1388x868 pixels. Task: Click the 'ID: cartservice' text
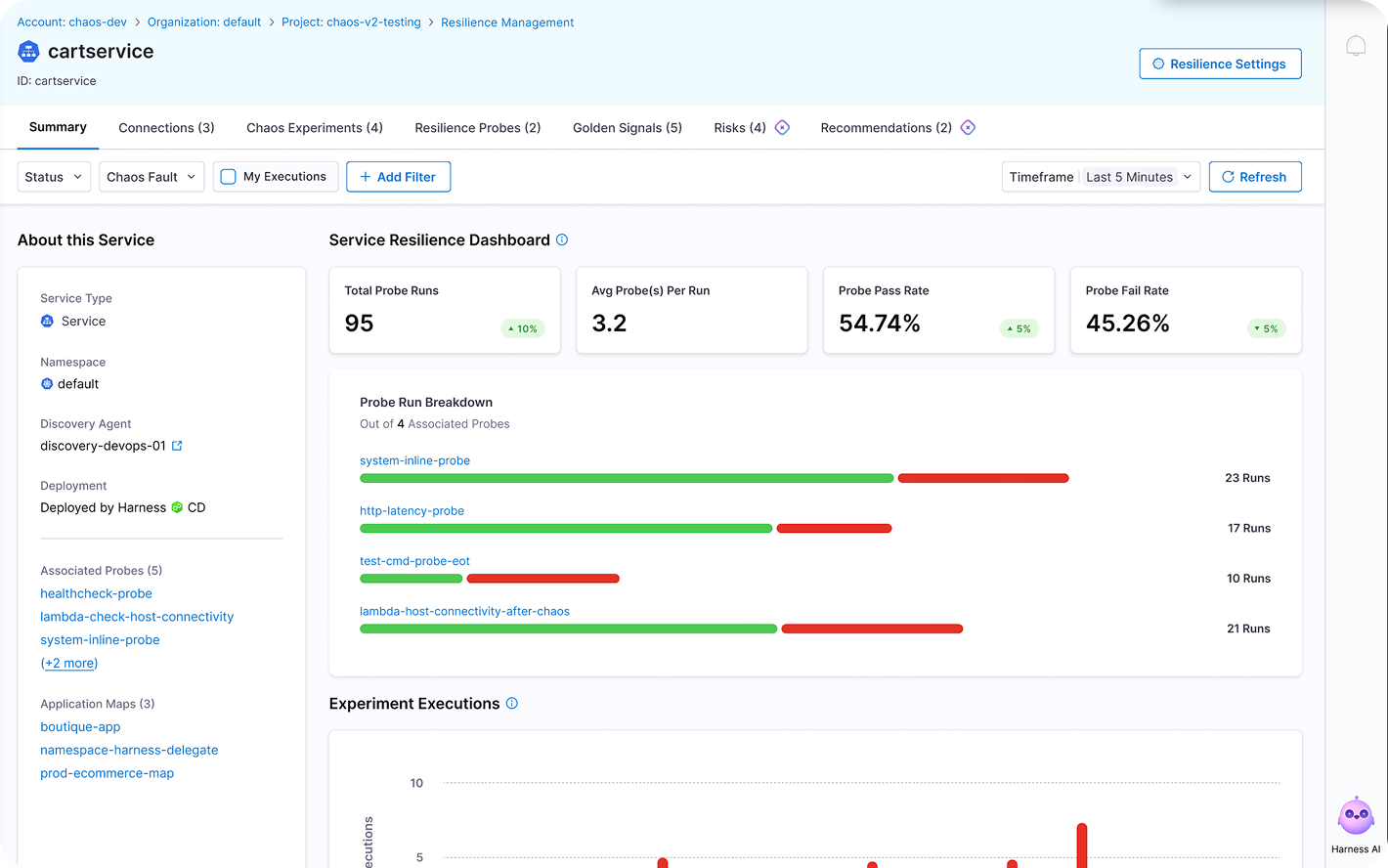pos(57,81)
